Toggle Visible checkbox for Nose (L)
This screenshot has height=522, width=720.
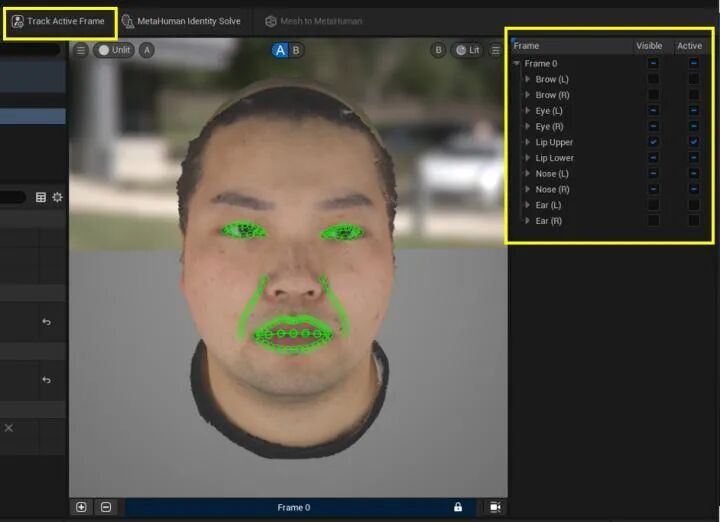point(653,173)
